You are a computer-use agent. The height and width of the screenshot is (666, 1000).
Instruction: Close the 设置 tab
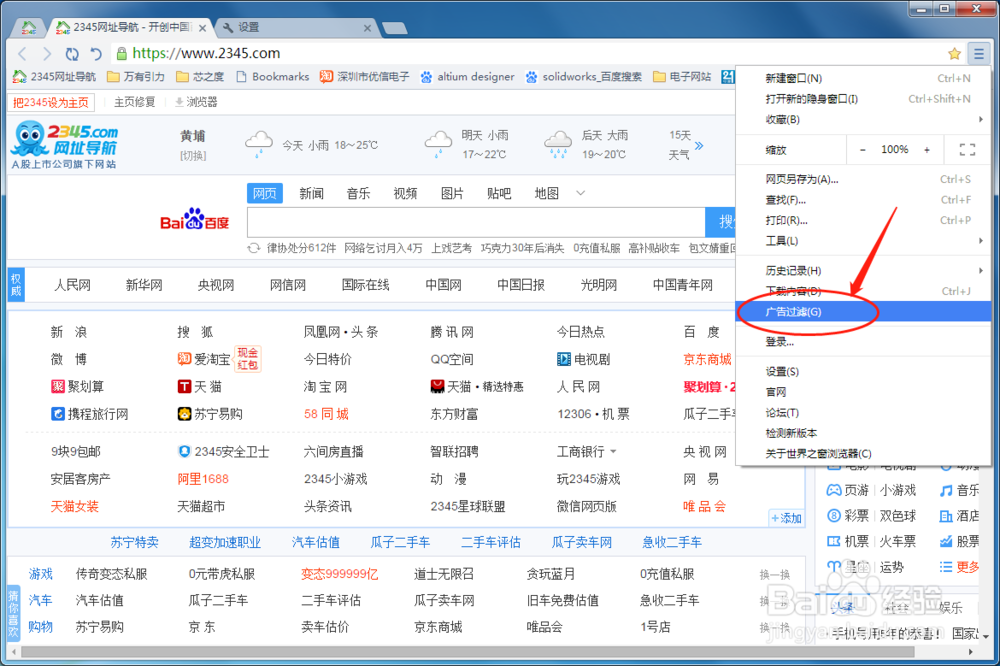point(367,28)
